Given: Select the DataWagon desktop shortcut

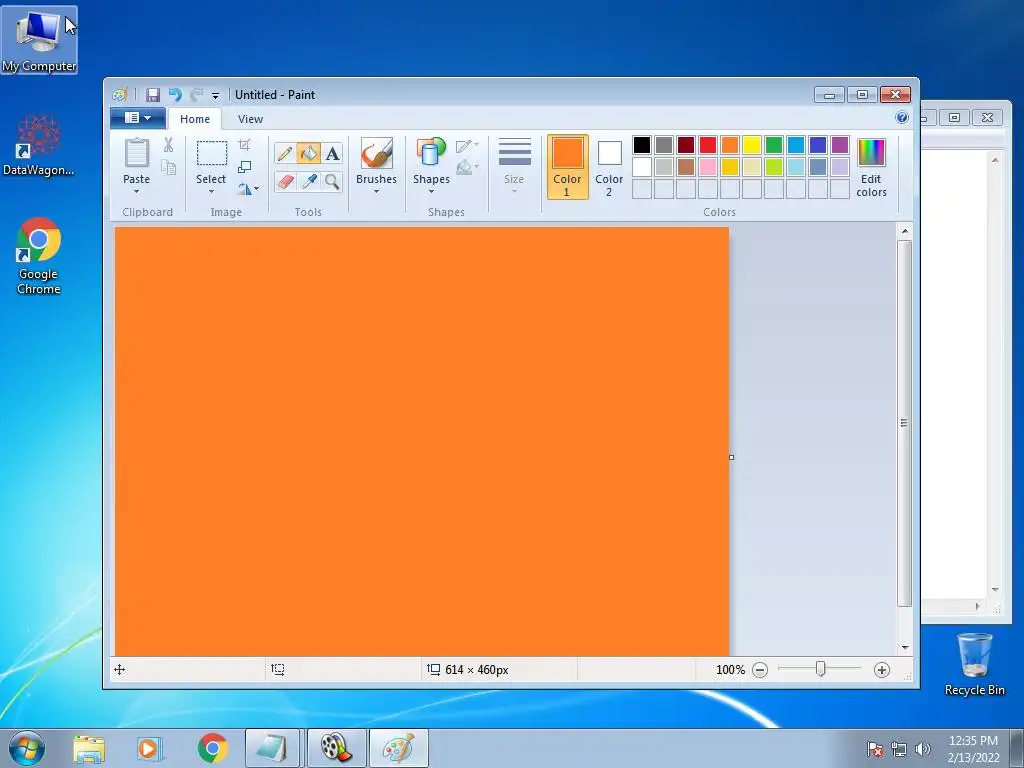Looking at the screenshot, I should 39,145.
